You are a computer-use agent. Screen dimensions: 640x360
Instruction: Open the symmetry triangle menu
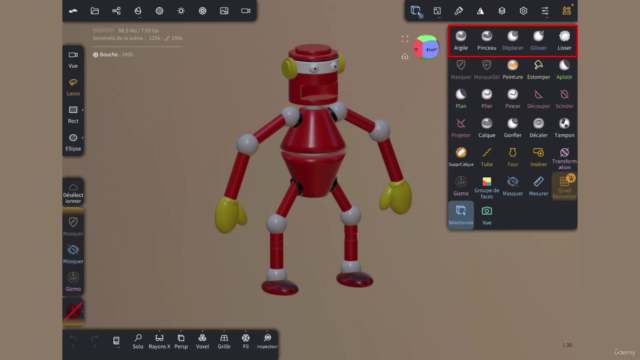pos(480,11)
